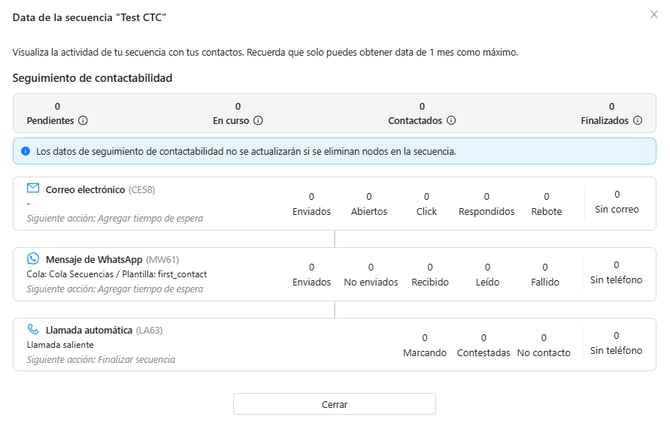Select the Mensaje de WhatsApp node title
Screen dimensions: 670x423
click(94, 260)
